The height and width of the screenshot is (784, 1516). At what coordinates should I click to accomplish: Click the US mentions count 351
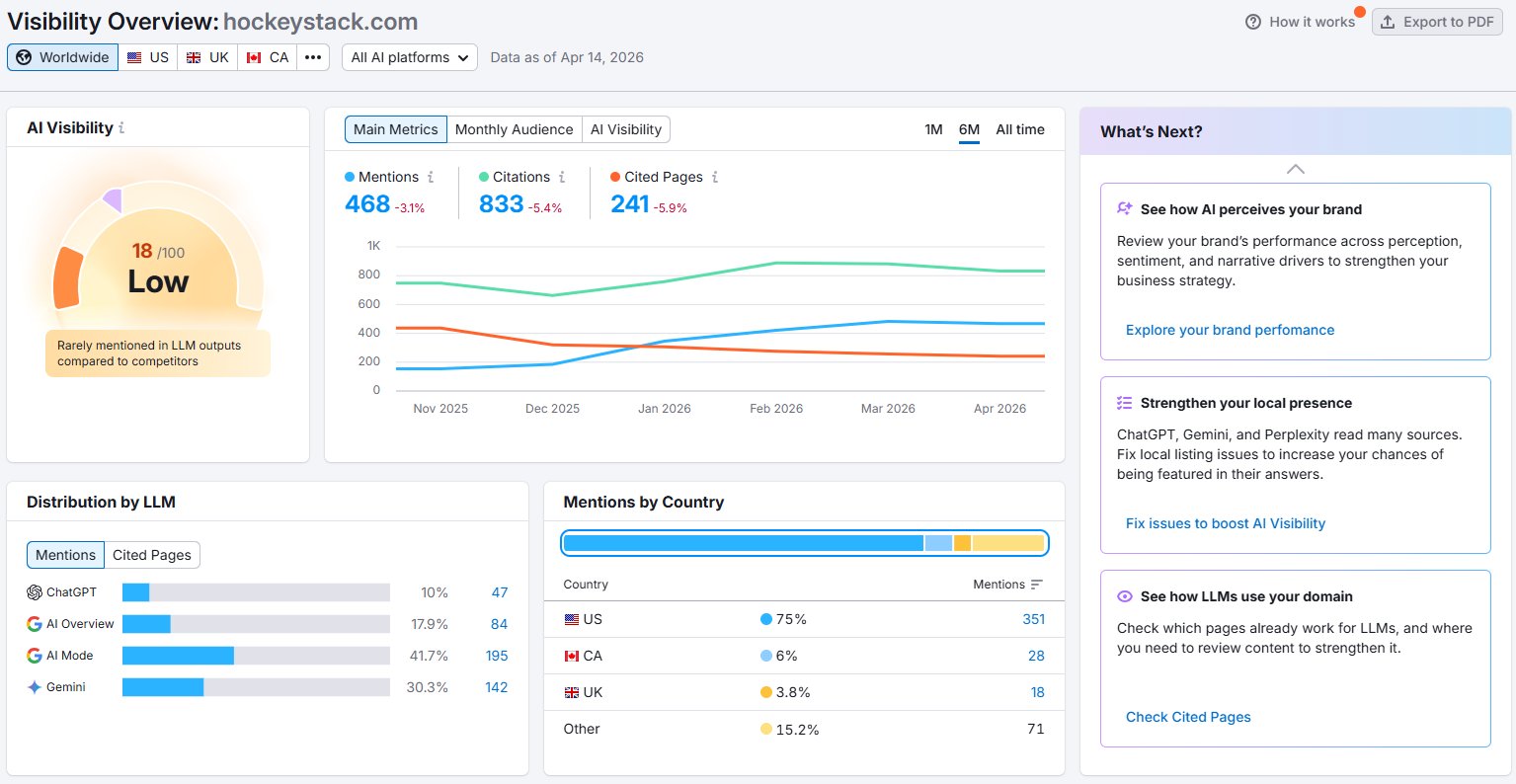coord(1033,619)
